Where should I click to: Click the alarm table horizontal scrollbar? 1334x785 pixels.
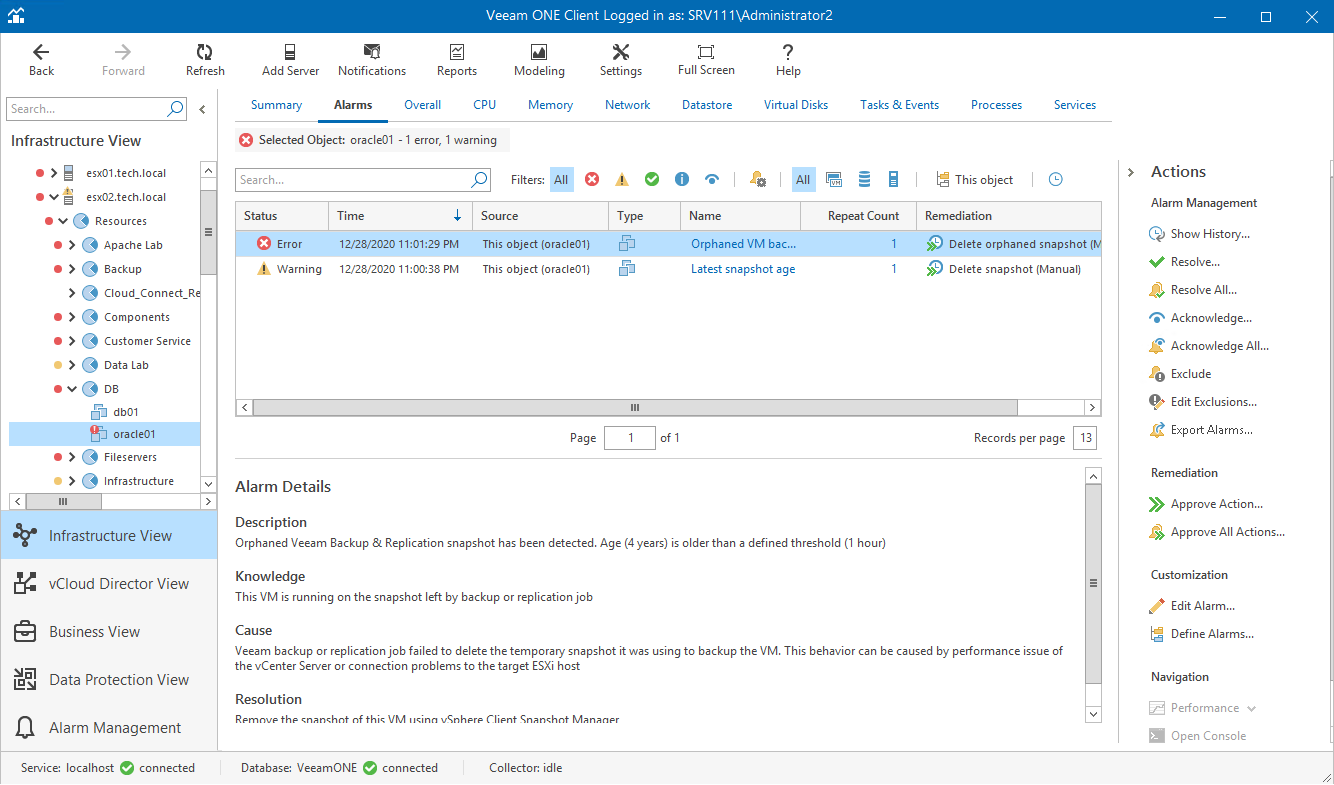pyautogui.click(x=635, y=408)
